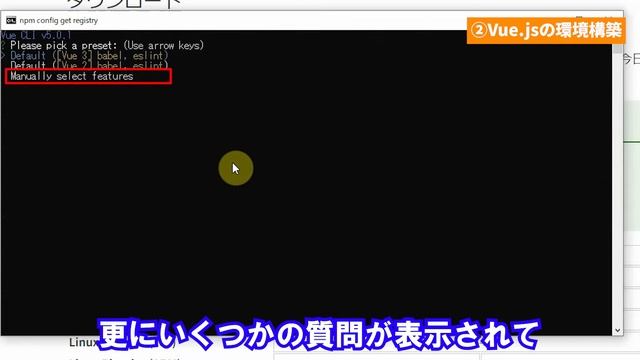Click the 'npm config get registry' title text
This screenshot has width=640, height=360.
tap(59, 20)
